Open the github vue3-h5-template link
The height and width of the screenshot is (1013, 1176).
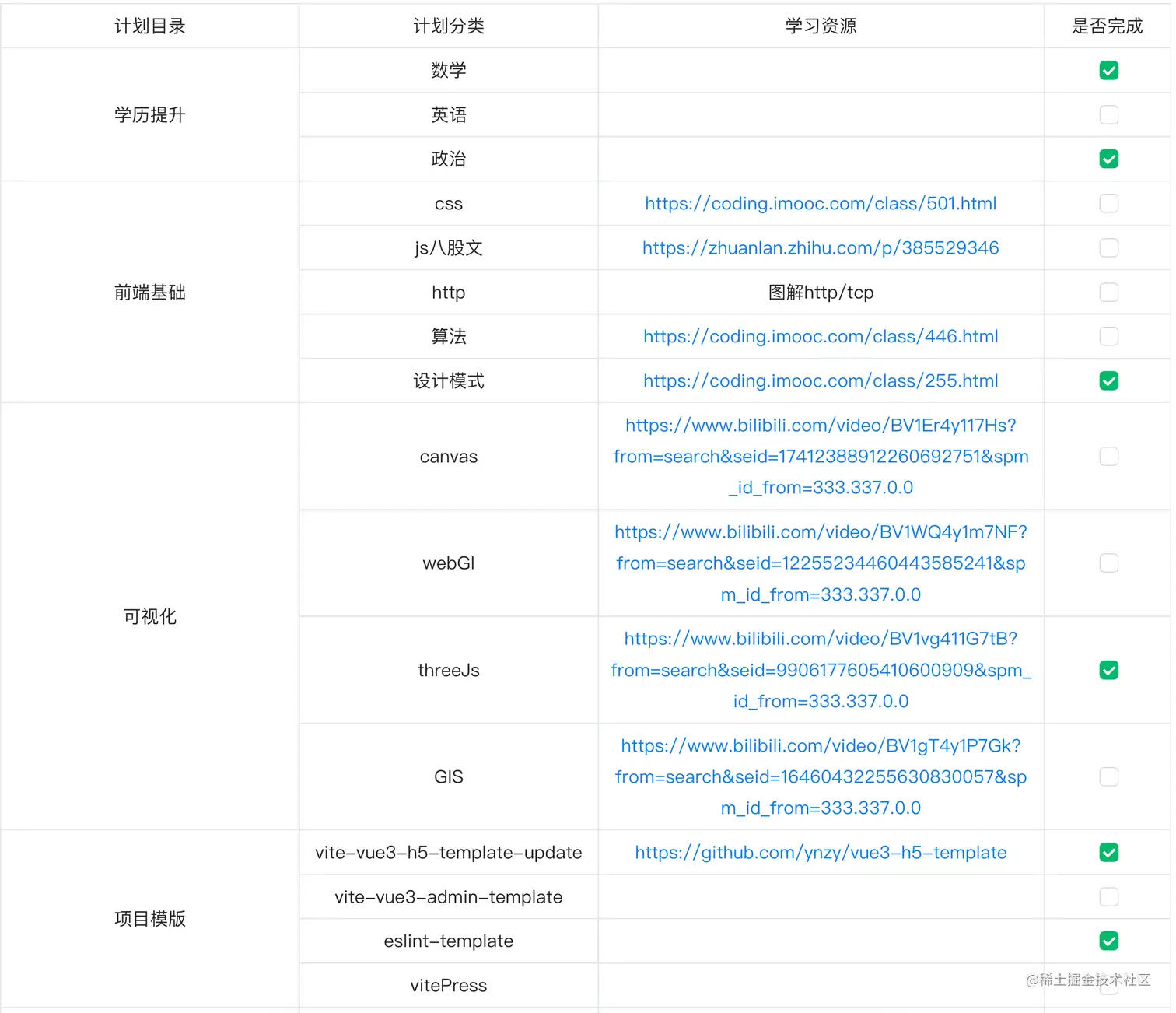(821, 853)
